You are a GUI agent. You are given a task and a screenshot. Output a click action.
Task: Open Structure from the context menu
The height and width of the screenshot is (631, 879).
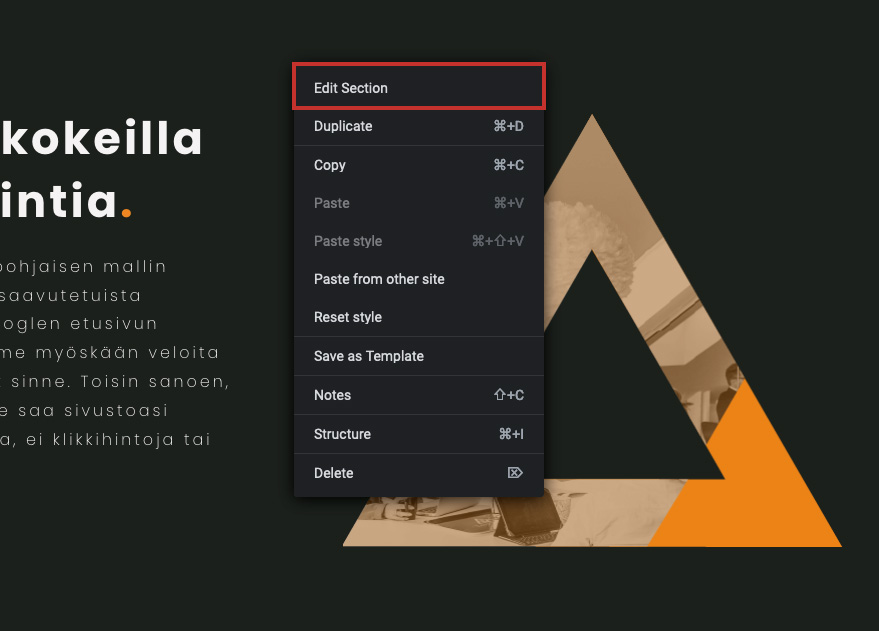click(419, 434)
